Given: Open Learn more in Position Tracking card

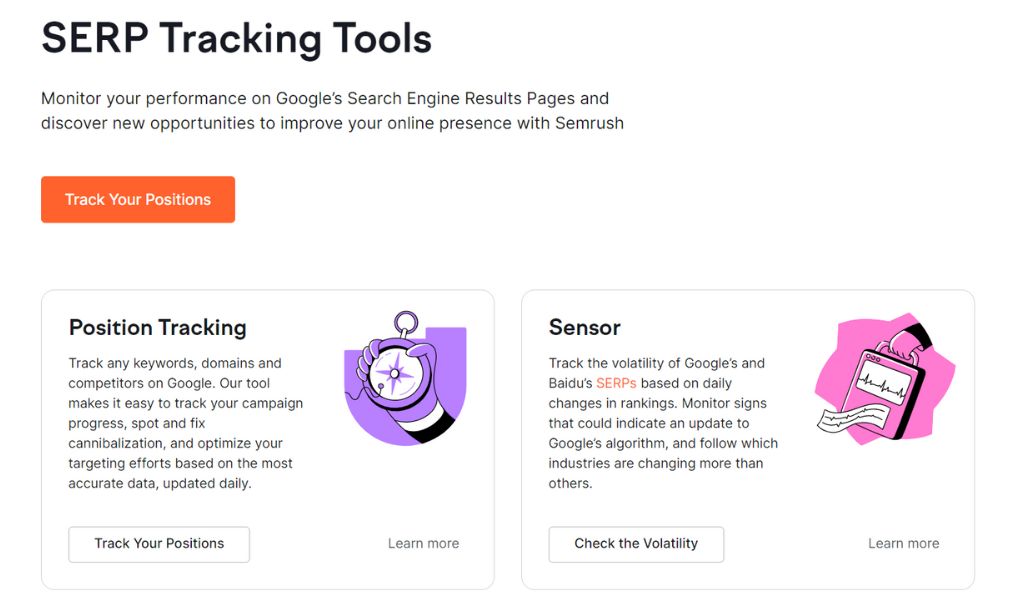Looking at the screenshot, I should (423, 544).
